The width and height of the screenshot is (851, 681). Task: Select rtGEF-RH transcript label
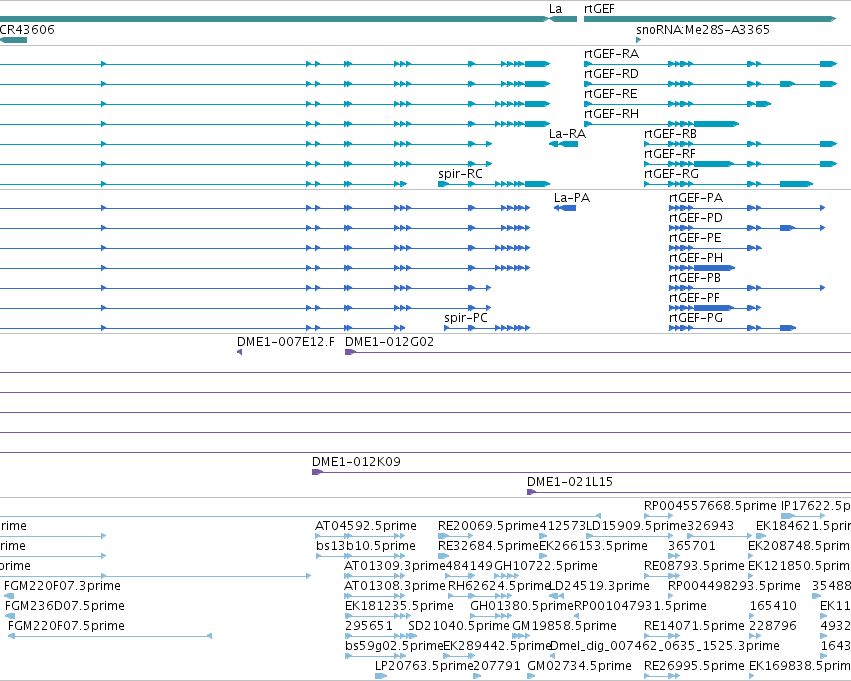[612, 114]
